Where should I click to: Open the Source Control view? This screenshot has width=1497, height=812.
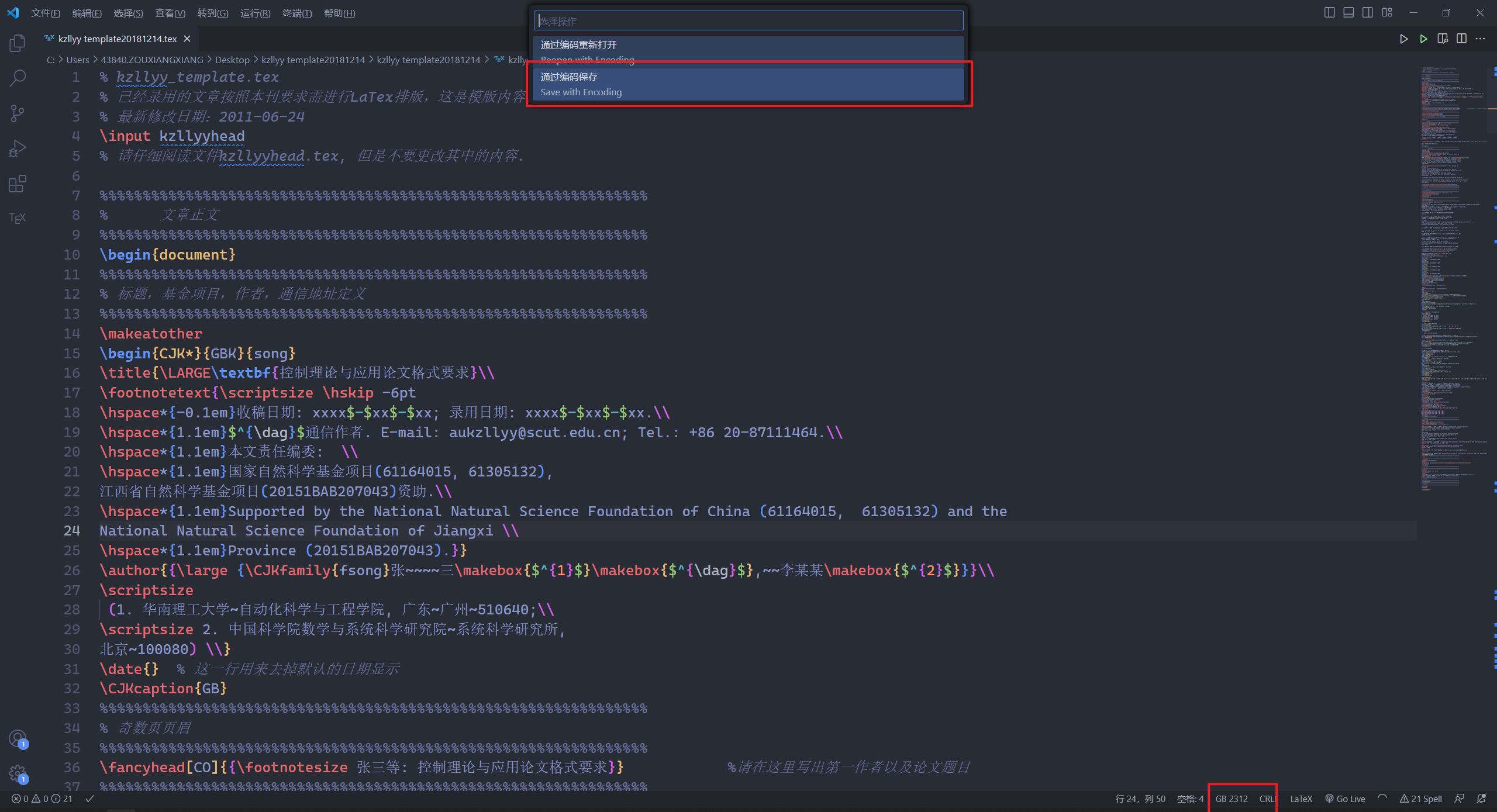pos(18,113)
